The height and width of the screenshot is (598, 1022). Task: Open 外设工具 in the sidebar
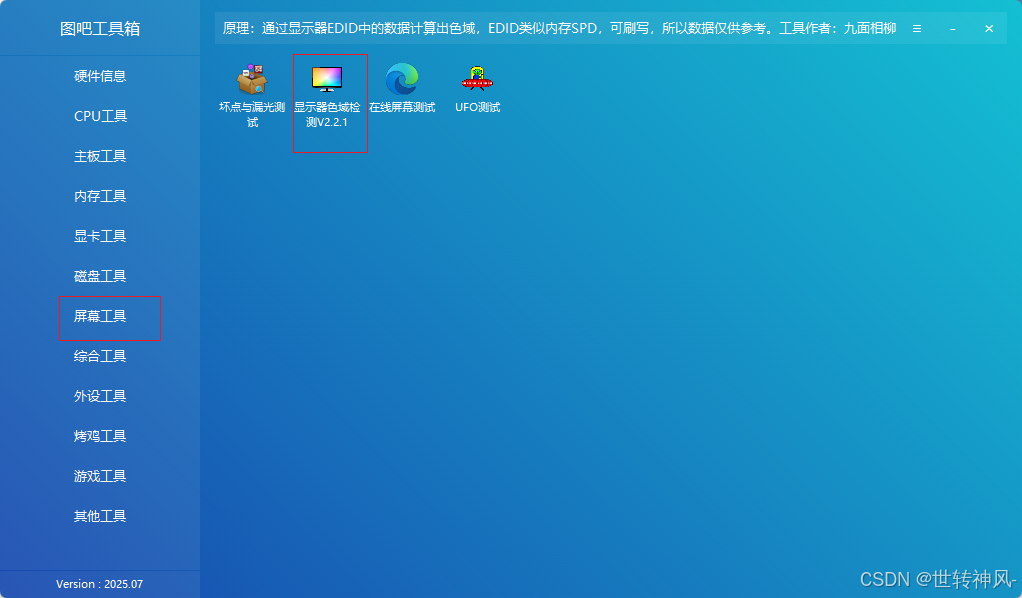pos(100,396)
